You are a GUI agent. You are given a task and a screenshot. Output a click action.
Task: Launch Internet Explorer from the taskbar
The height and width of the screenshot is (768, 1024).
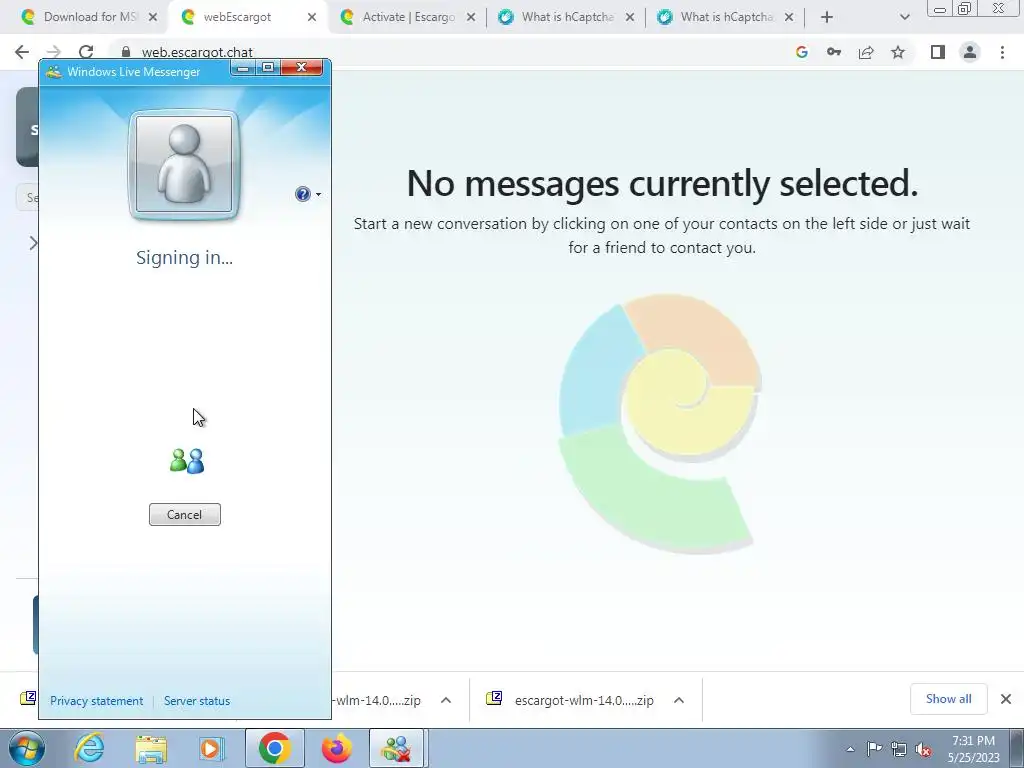point(89,748)
